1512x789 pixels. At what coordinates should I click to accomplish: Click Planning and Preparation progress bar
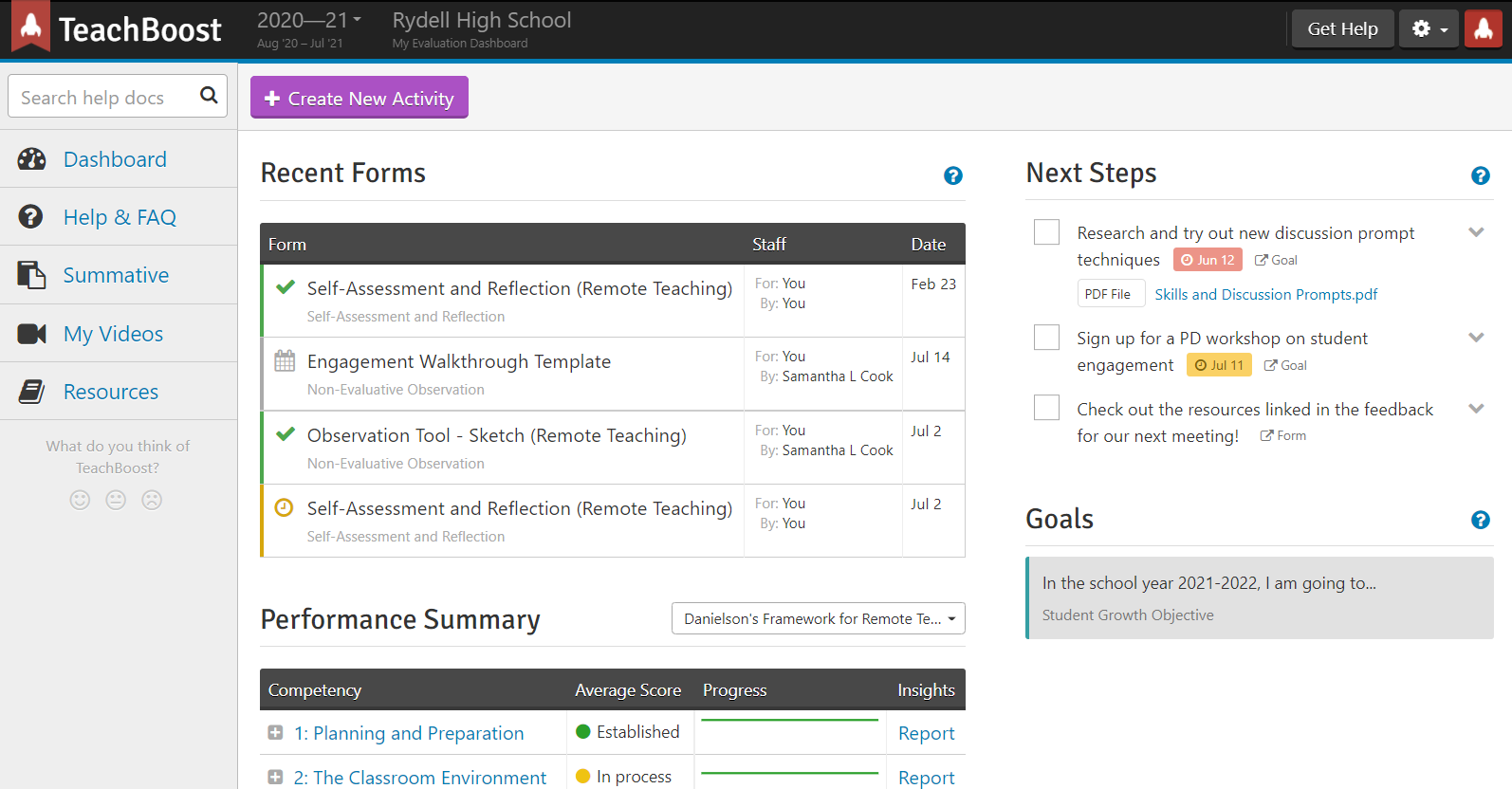point(789,721)
